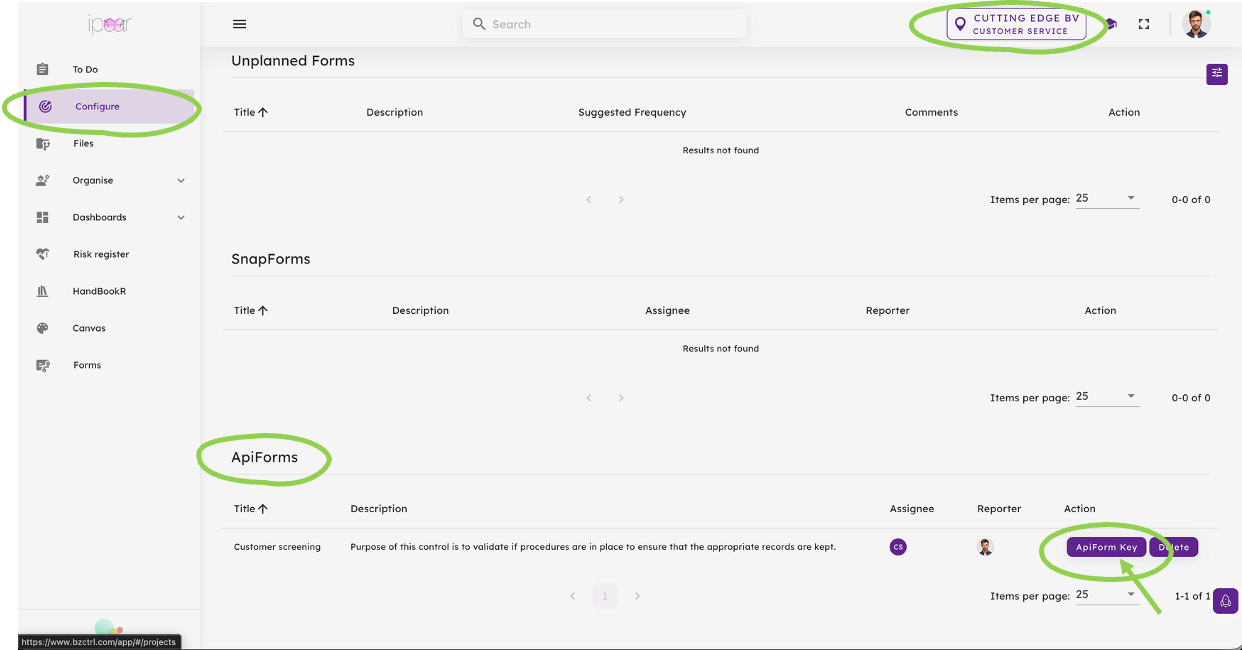Click Suggested Frequency column header
The height and width of the screenshot is (650, 1242).
pyautogui.click(x=632, y=112)
